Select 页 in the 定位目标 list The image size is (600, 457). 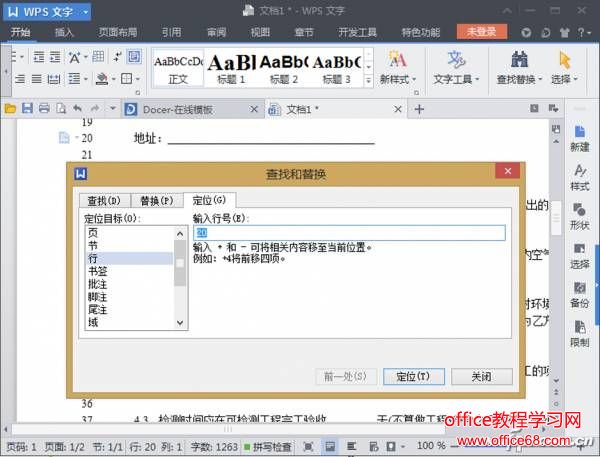[x=129, y=233]
